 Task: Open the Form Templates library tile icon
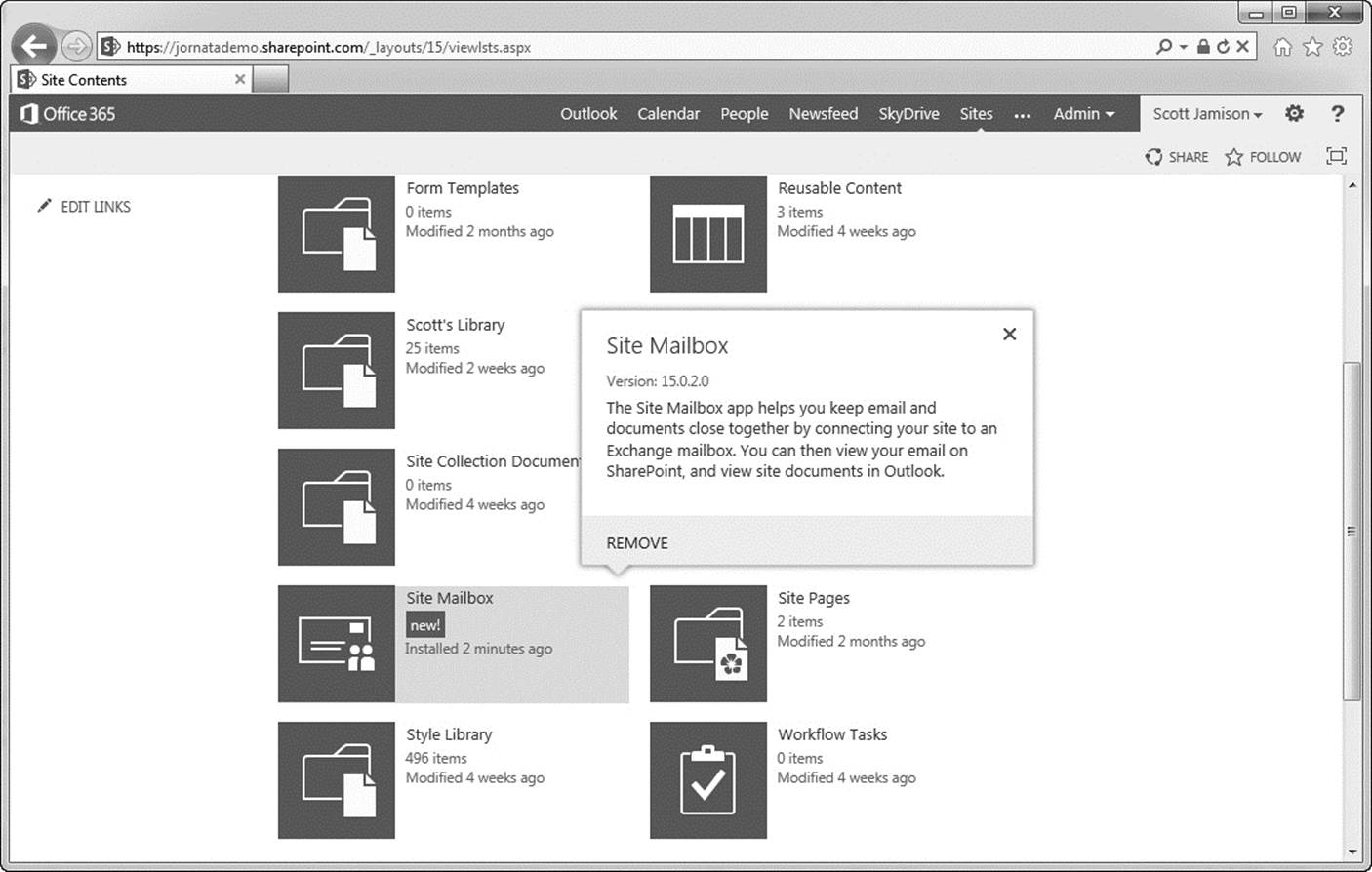point(337,234)
